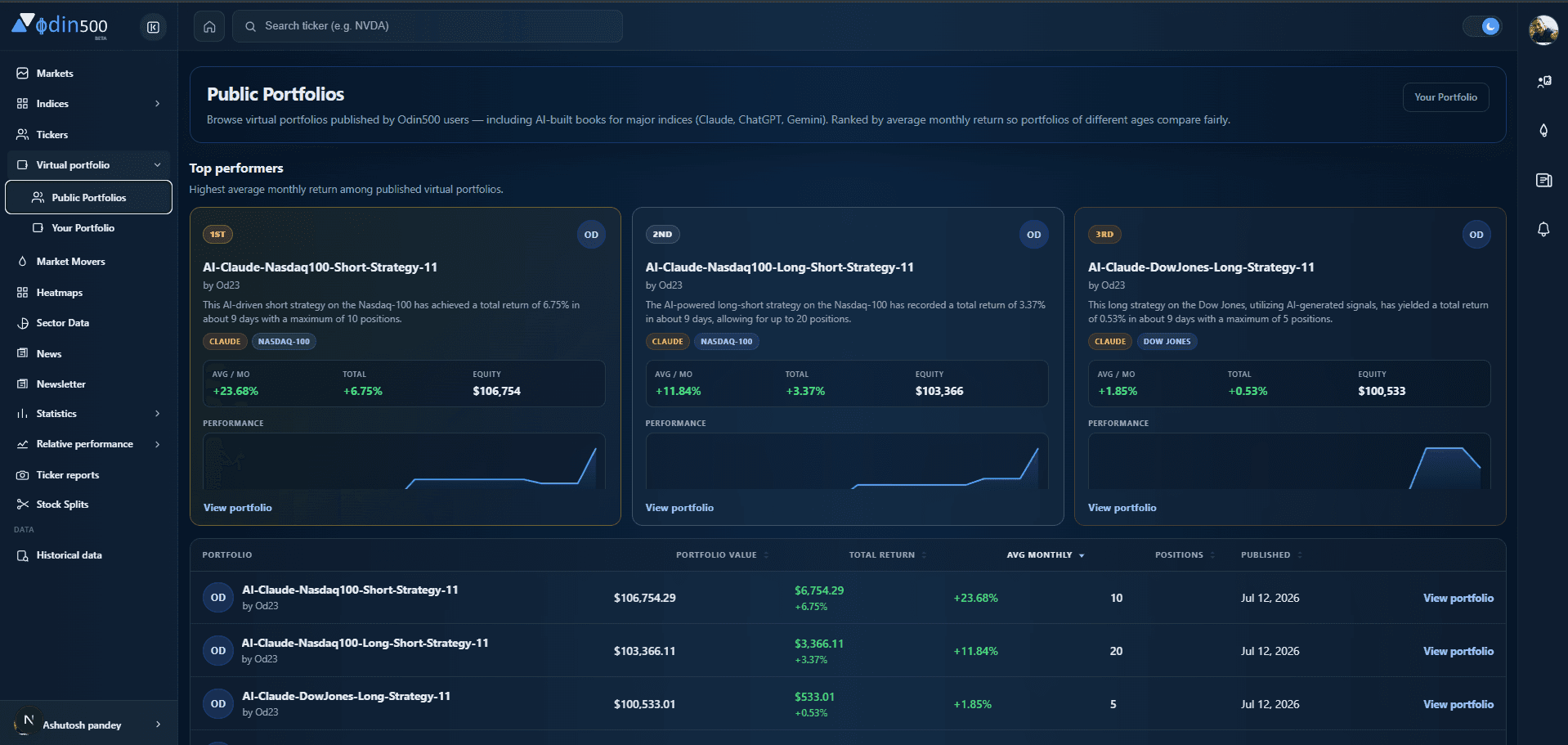
Task: Click the Ticker reports camera icon
Action: [x=22, y=475]
